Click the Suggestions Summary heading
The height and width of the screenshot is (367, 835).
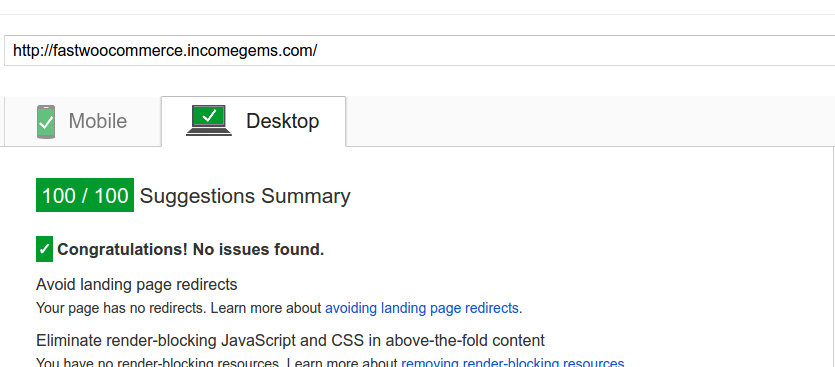245,196
